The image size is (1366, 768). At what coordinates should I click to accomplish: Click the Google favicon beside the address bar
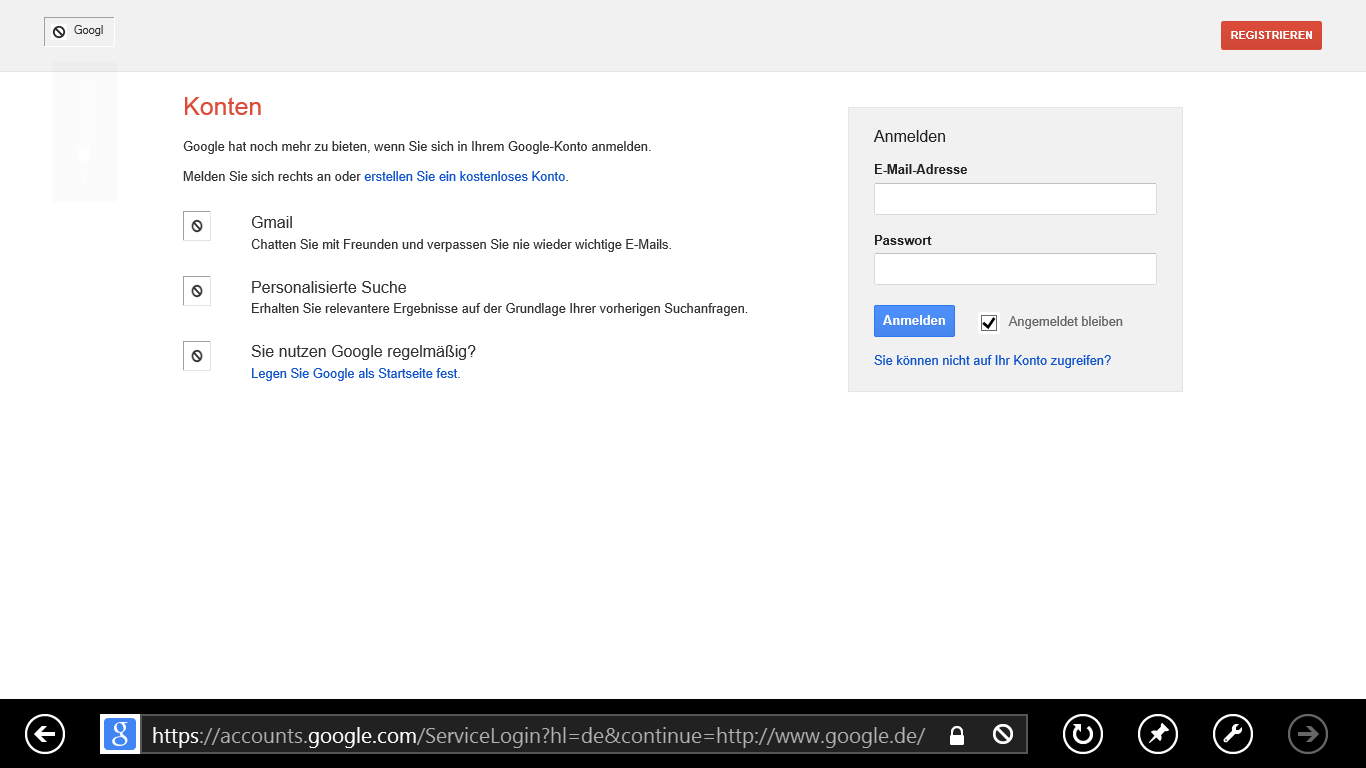[x=120, y=734]
